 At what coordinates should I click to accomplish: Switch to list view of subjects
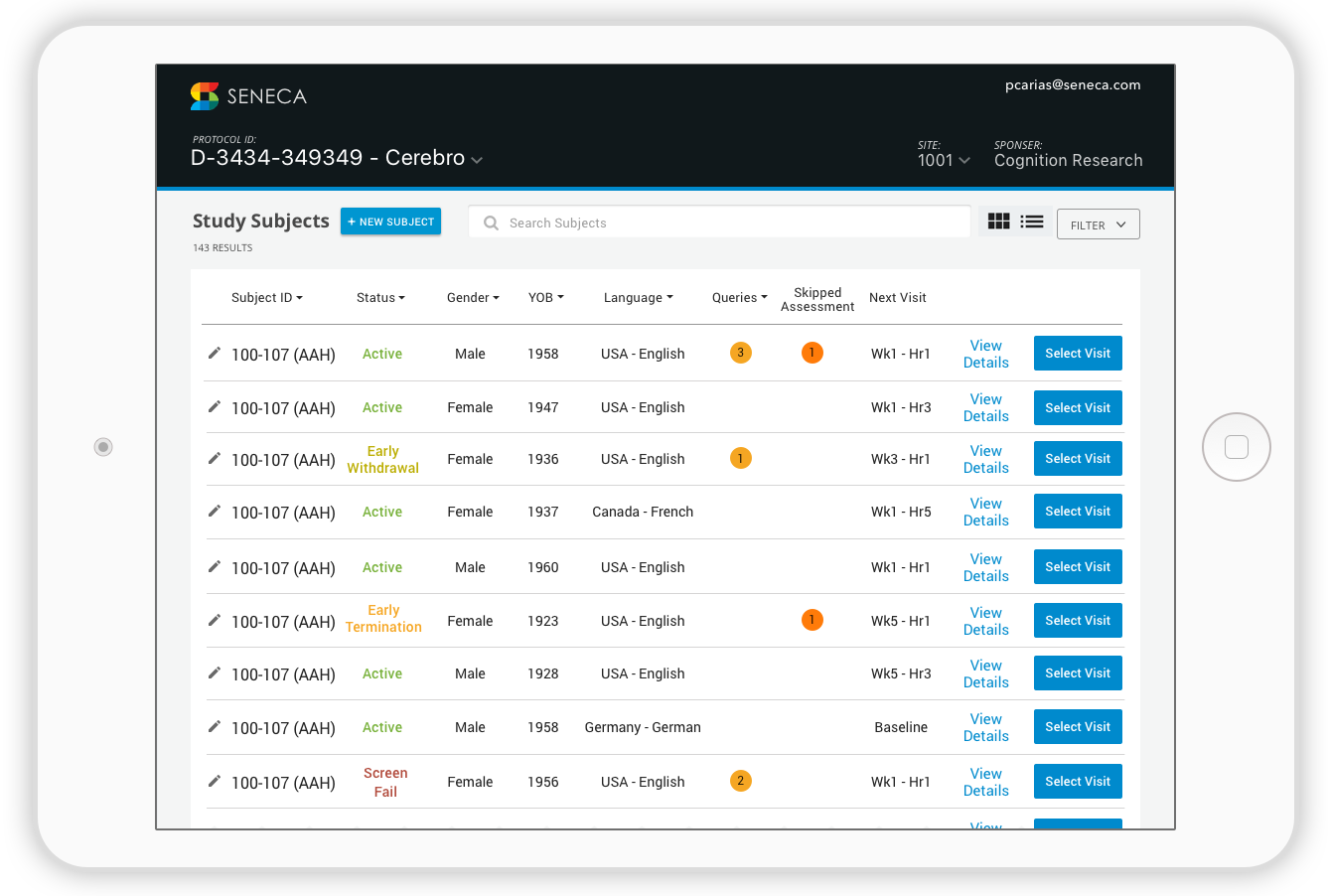coord(1031,221)
